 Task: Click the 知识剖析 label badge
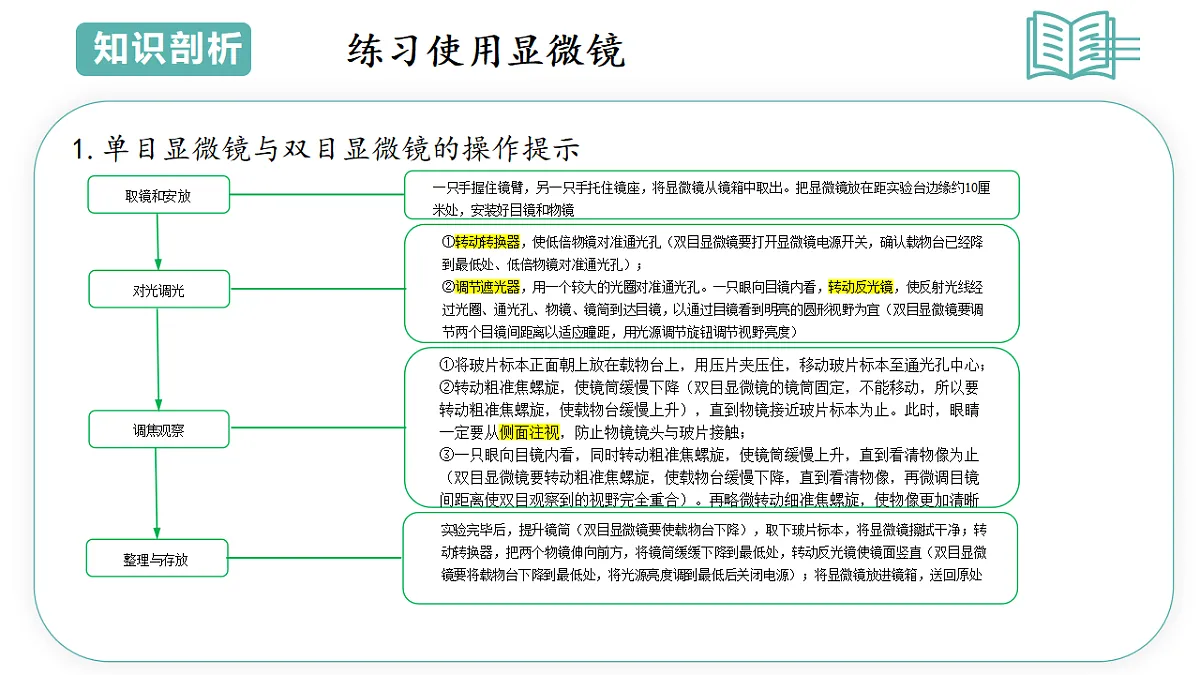(x=164, y=49)
